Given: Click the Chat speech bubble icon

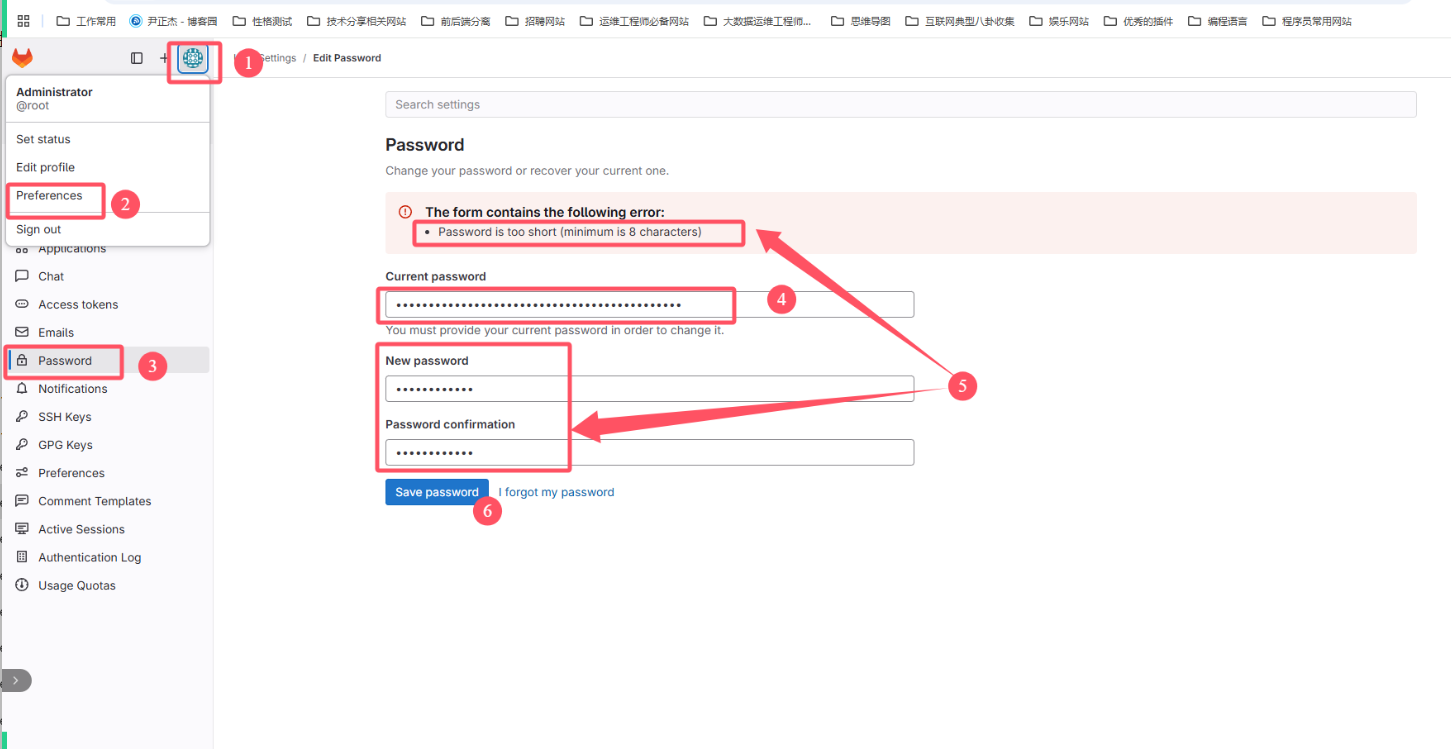Looking at the screenshot, I should pyautogui.click(x=22, y=276).
